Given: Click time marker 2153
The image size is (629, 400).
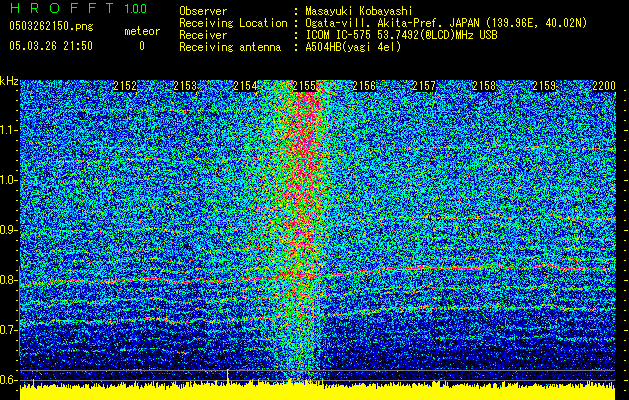Looking at the screenshot, I should (185, 86).
